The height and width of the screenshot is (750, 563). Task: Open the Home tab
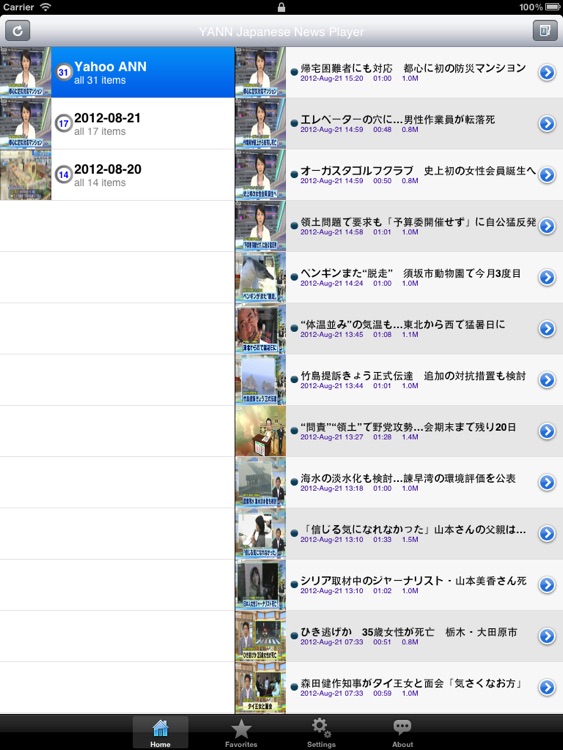pyautogui.click(x=160, y=733)
